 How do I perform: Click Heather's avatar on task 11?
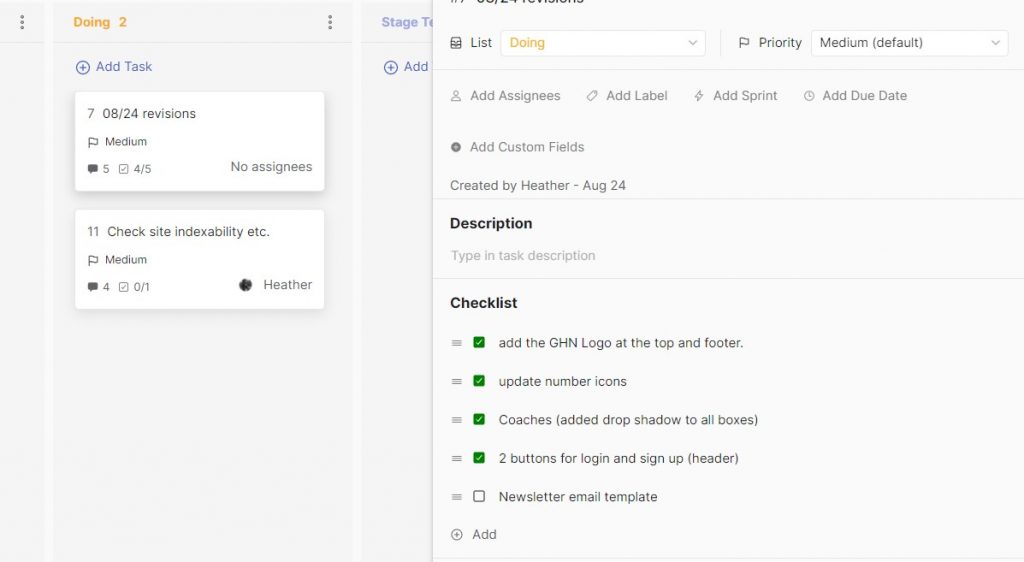246,285
